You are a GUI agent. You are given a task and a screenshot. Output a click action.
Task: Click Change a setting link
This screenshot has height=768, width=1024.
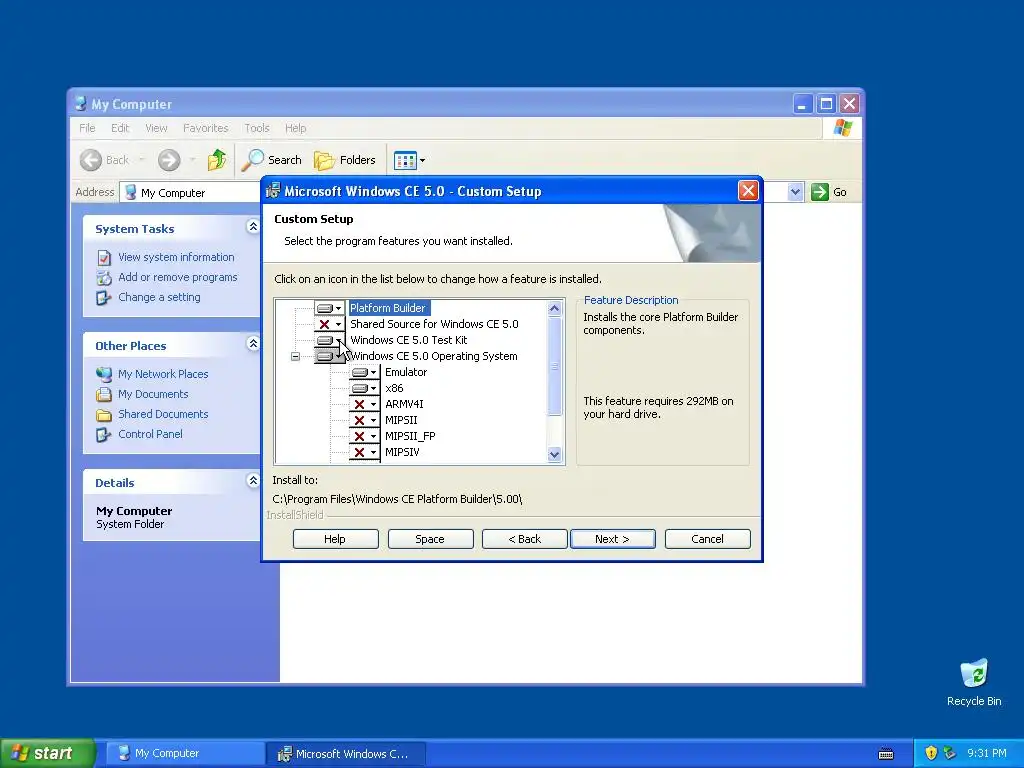(x=159, y=297)
